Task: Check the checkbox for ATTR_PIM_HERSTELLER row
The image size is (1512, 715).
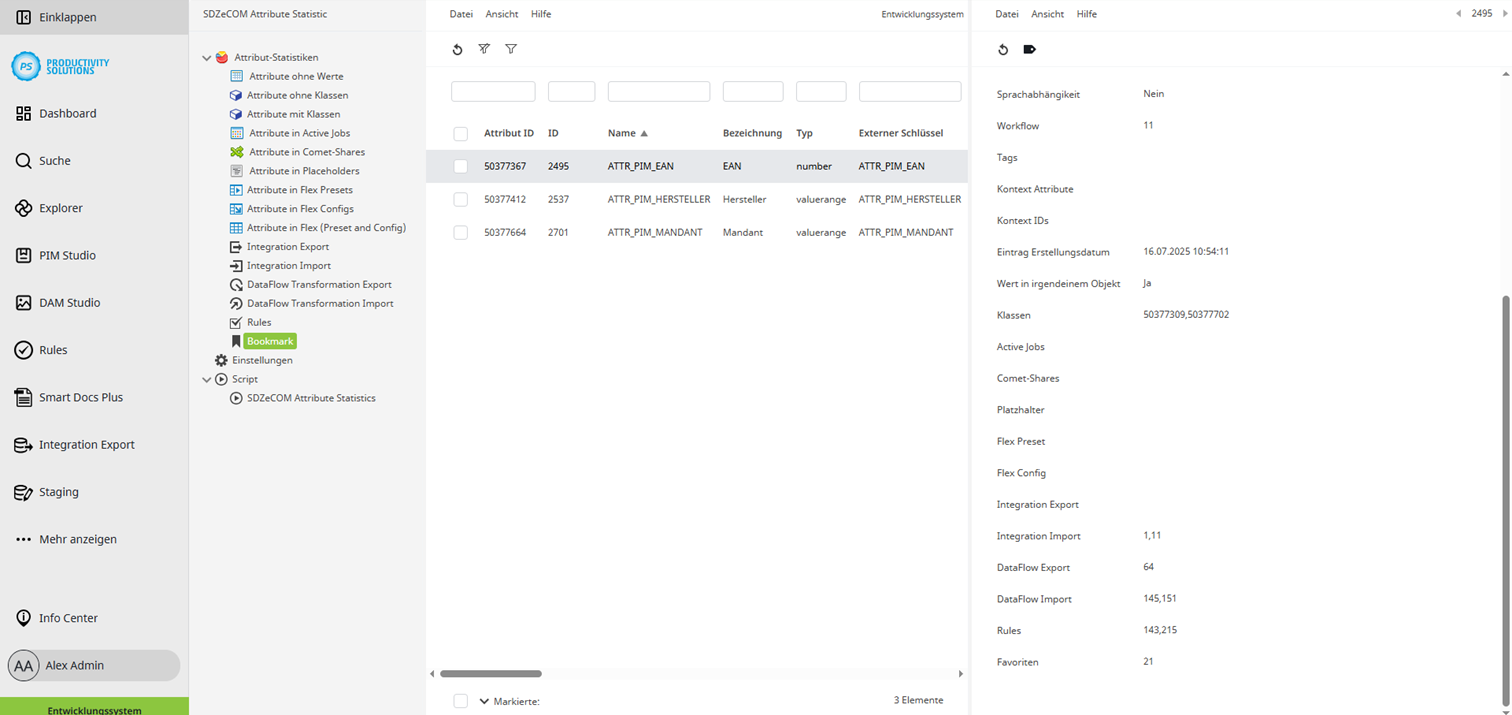Action: pos(460,199)
